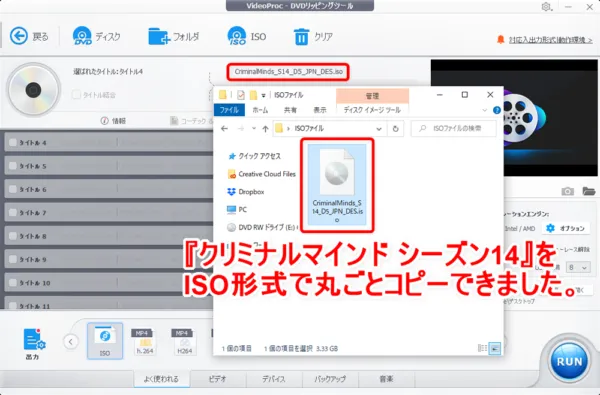Take a snapshot with camera icon
Viewport: 600px width, 395px height.
pyautogui.click(x=567, y=191)
